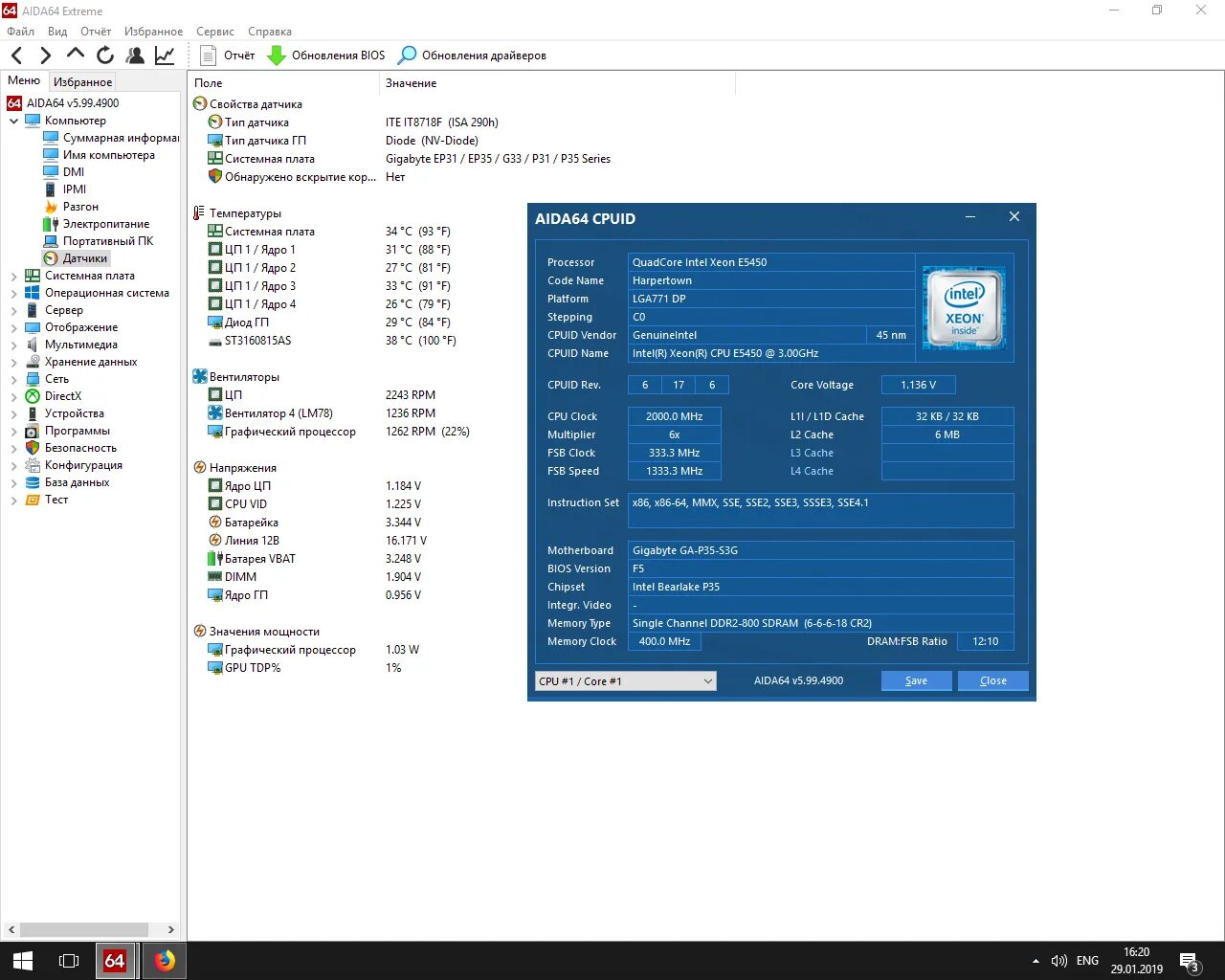Click the up arrow toolbar icon
1225x980 pixels.
[76, 55]
